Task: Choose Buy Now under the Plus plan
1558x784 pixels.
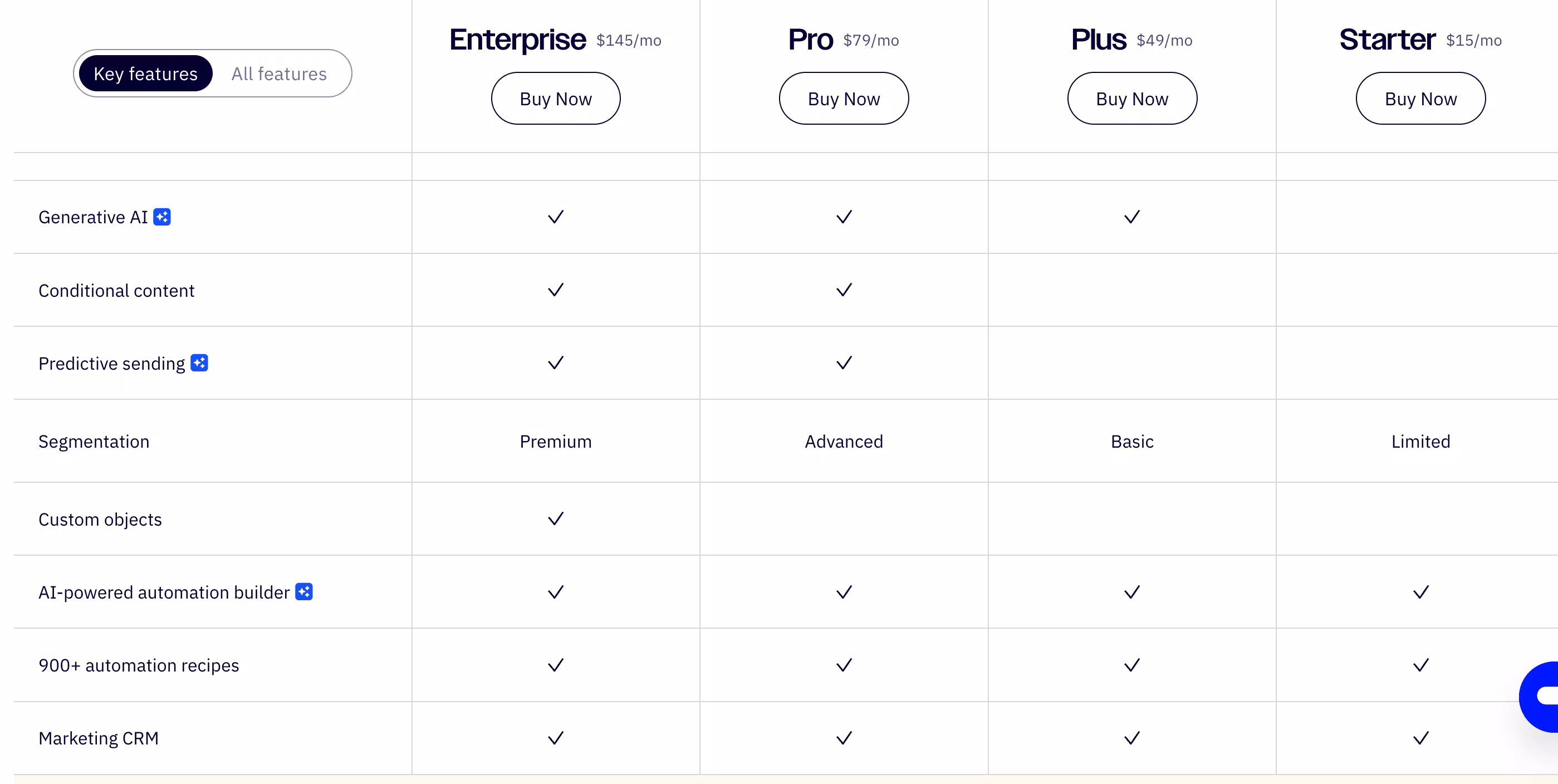Action: pos(1131,99)
